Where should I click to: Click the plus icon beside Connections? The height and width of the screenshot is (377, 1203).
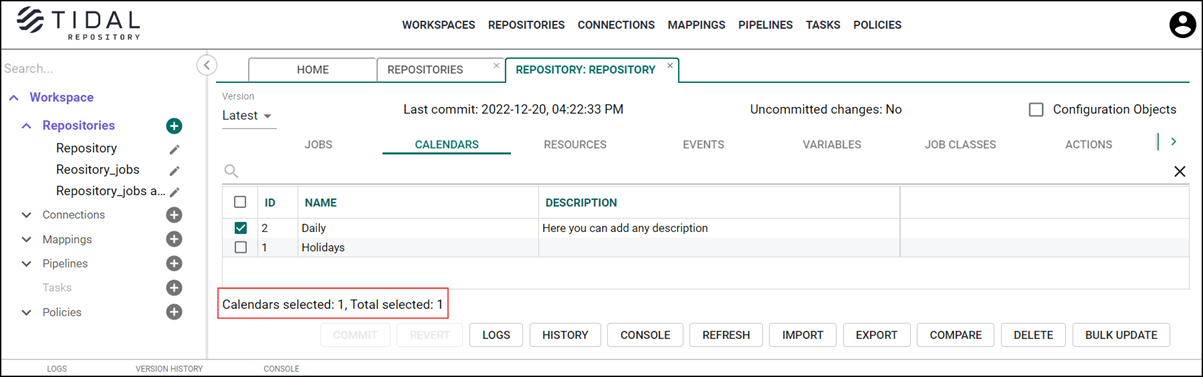[x=173, y=215]
